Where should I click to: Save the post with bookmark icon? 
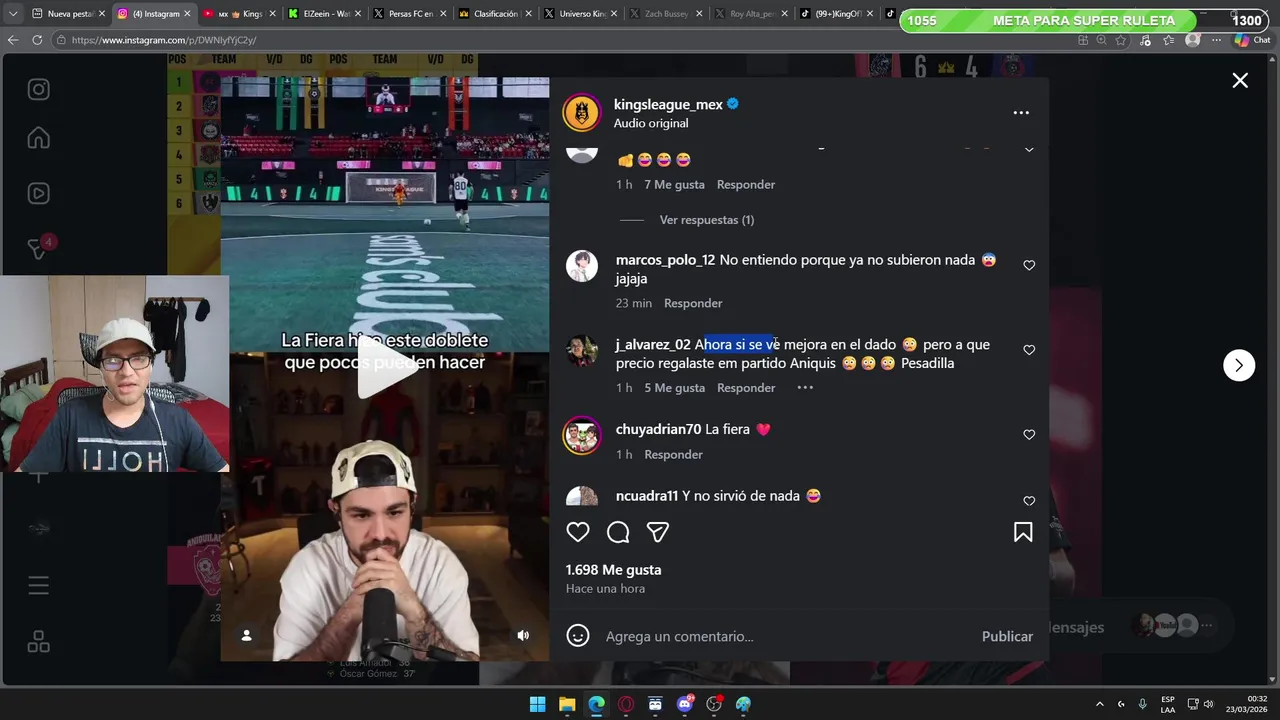pos(1023,532)
